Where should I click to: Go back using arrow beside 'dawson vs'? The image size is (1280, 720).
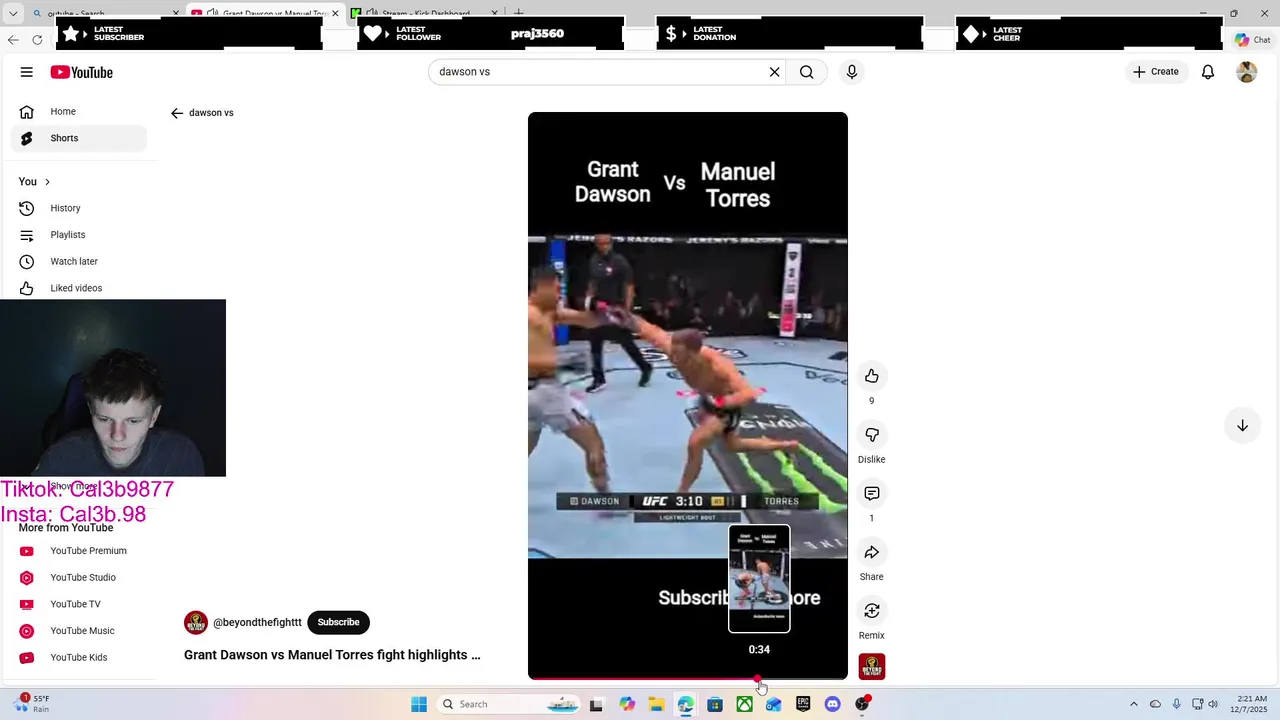[177, 113]
